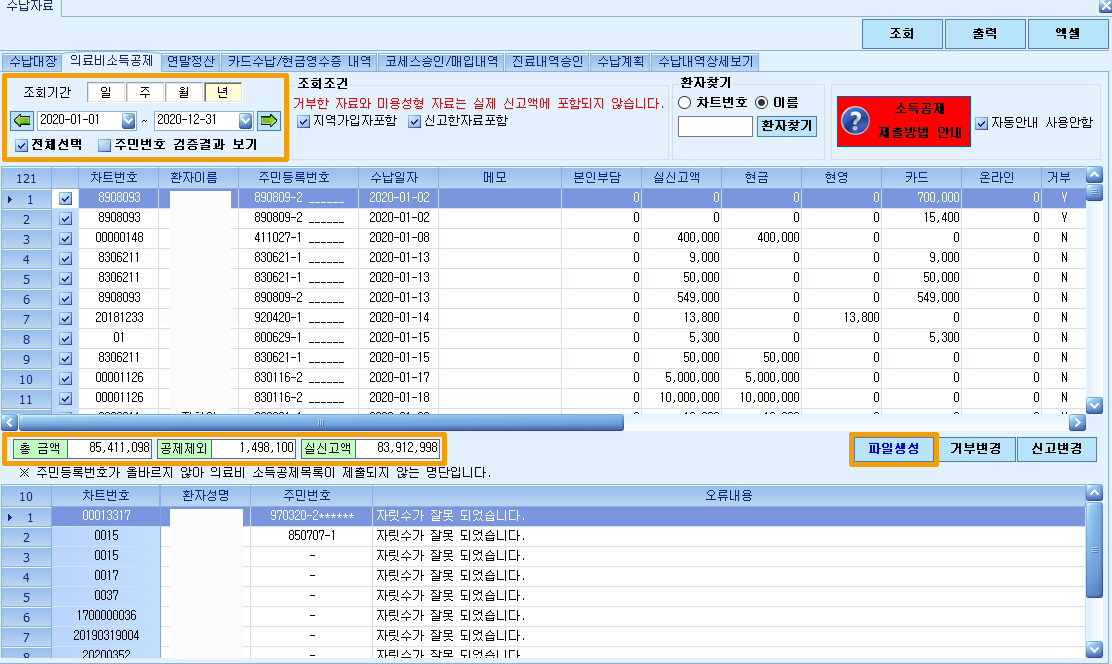This screenshot has width=1112, height=664.
Task: Select error row with chart 20190319004
Action: (543, 636)
